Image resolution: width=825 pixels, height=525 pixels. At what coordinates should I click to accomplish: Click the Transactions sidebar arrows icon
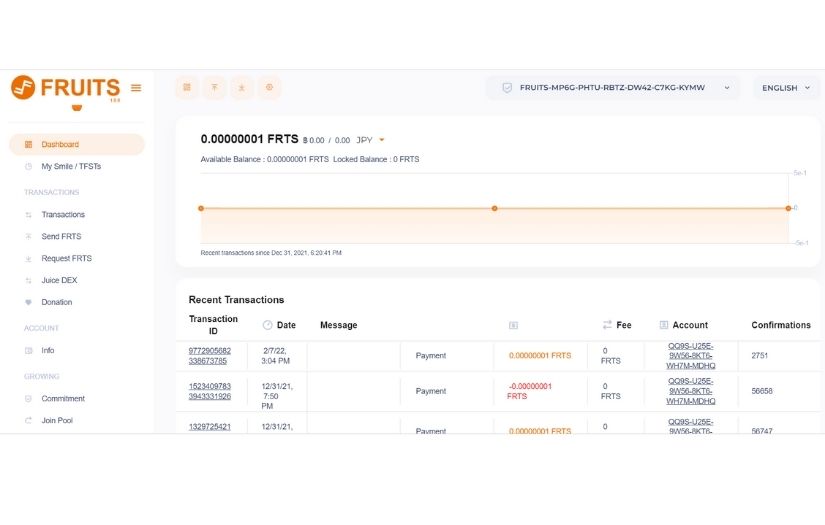click(28, 215)
